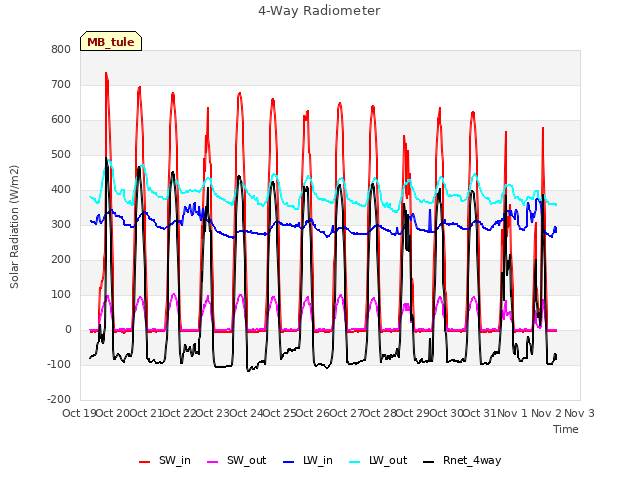The height and width of the screenshot is (480, 640).
Task: Click the magenta SW_out legend swatch
Action: tap(213, 462)
